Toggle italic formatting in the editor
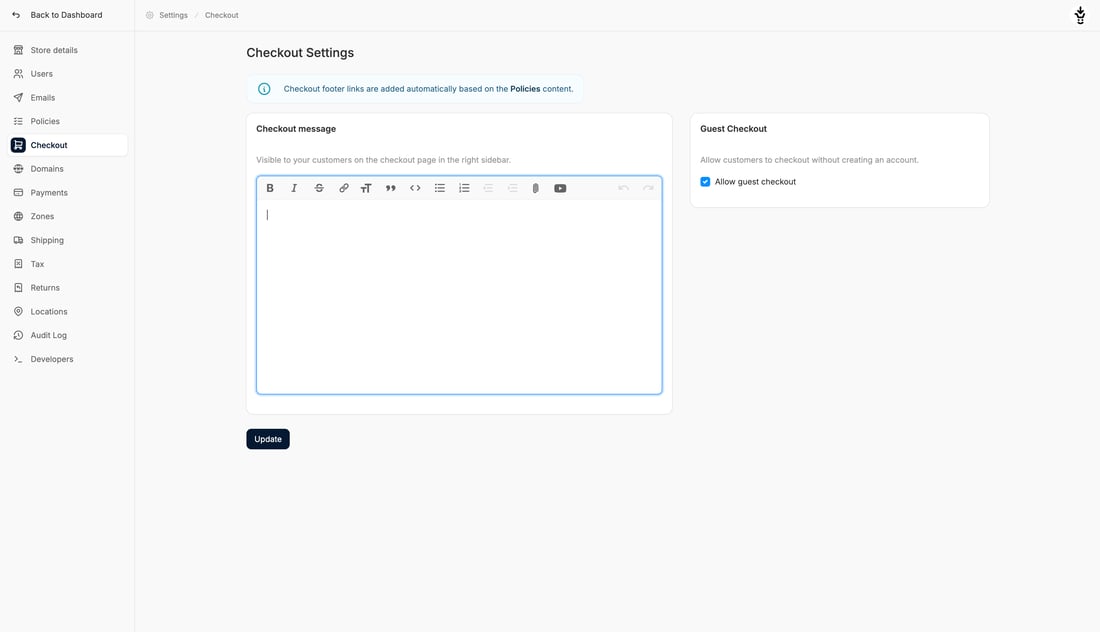Viewport: 1100px width, 632px height. (x=294, y=188)
